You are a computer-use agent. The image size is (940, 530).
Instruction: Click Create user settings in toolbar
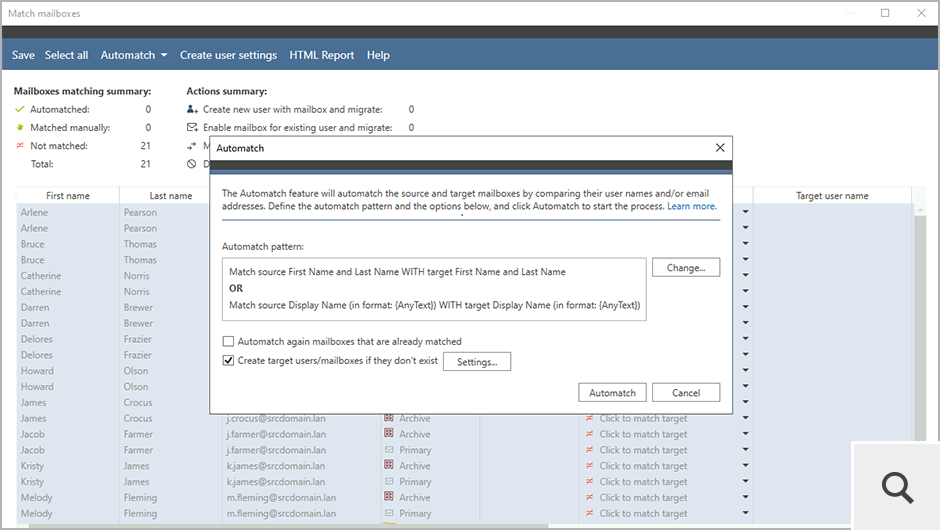228,55
